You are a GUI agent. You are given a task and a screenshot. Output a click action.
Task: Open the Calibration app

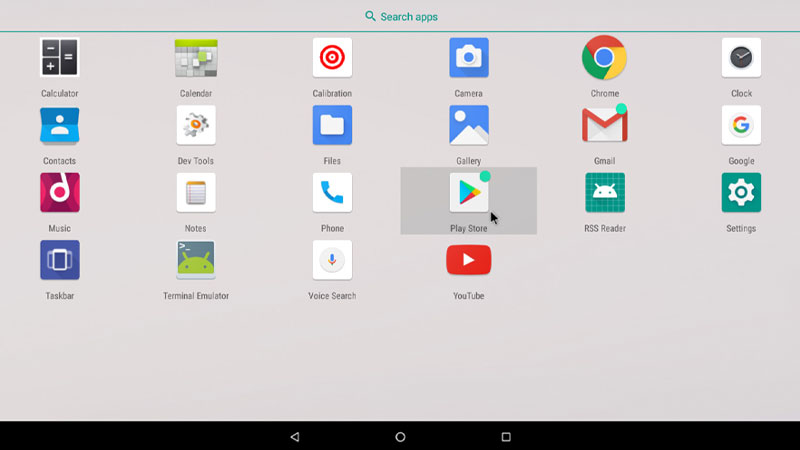[332, 58]
